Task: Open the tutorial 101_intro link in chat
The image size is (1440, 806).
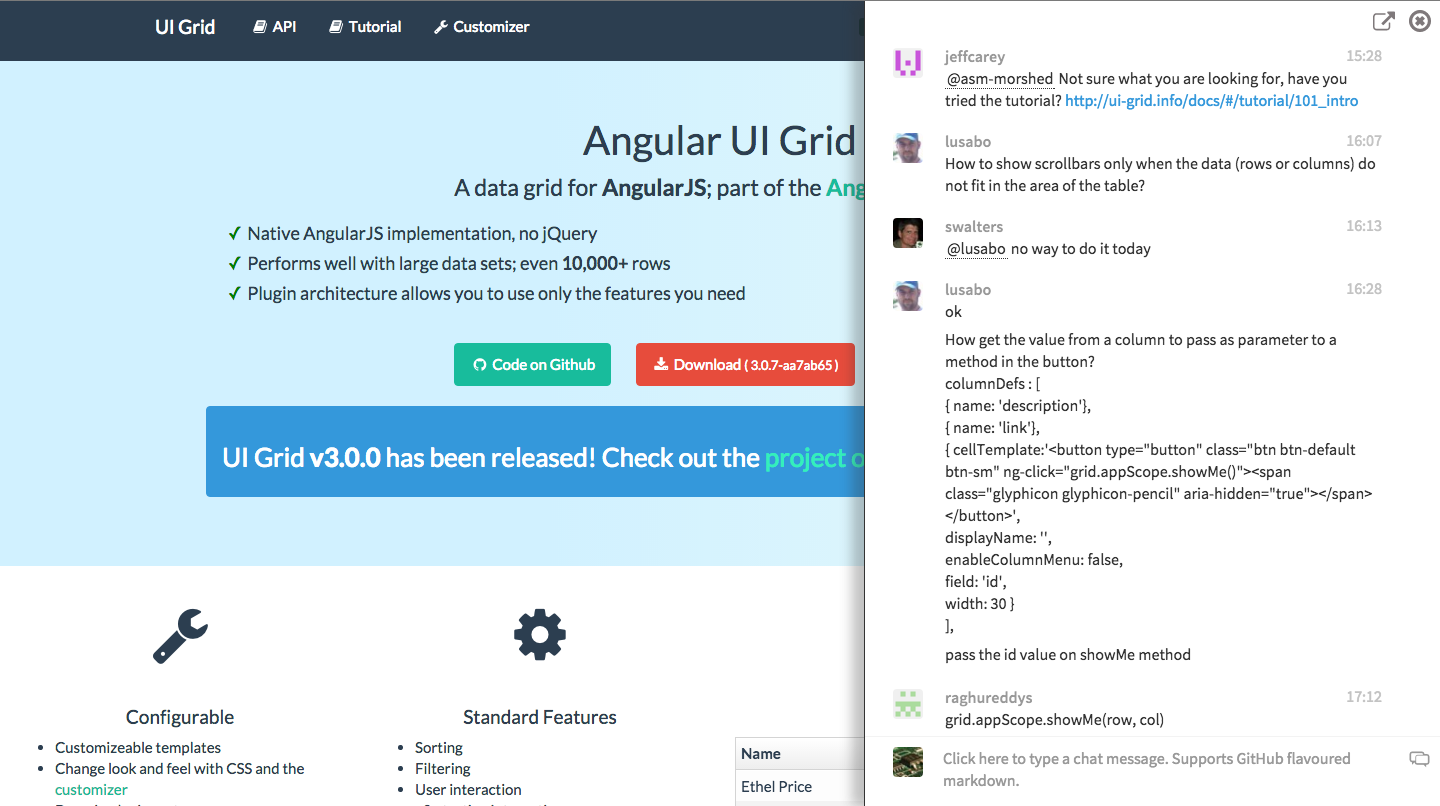Action: click(x=1211, y=100)
